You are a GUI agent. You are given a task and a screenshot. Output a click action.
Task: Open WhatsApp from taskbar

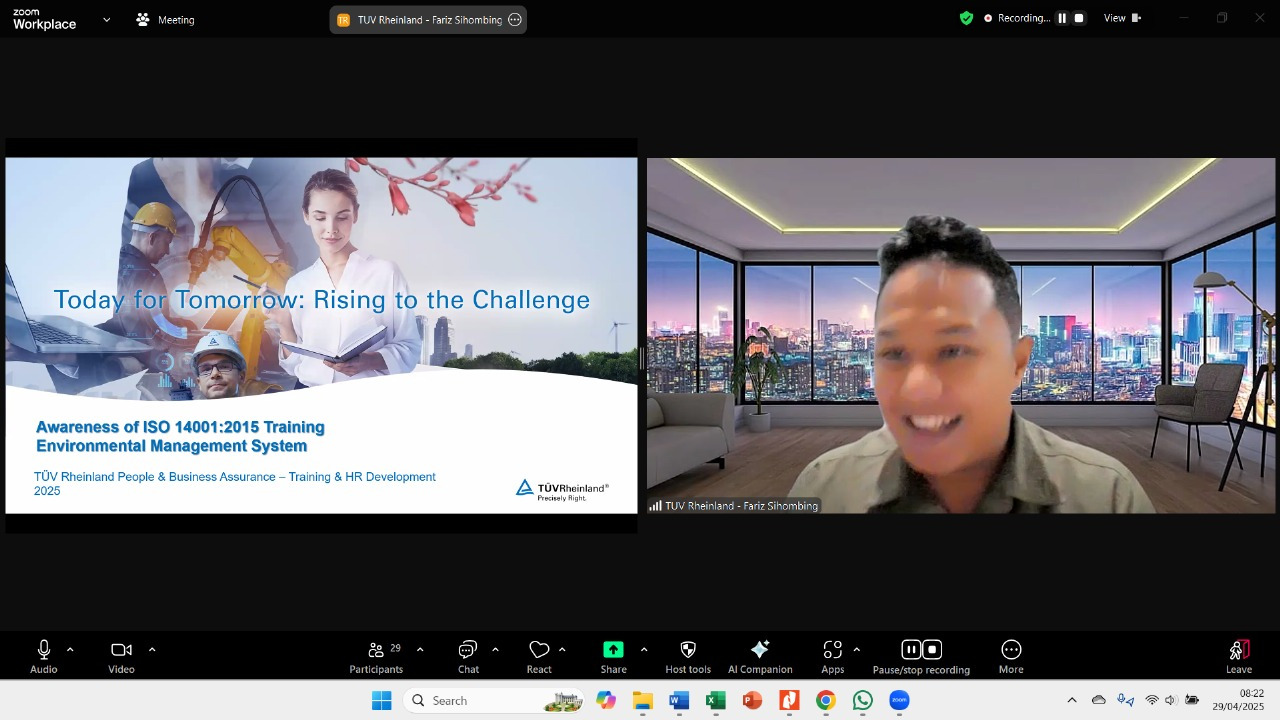(863, 701)
